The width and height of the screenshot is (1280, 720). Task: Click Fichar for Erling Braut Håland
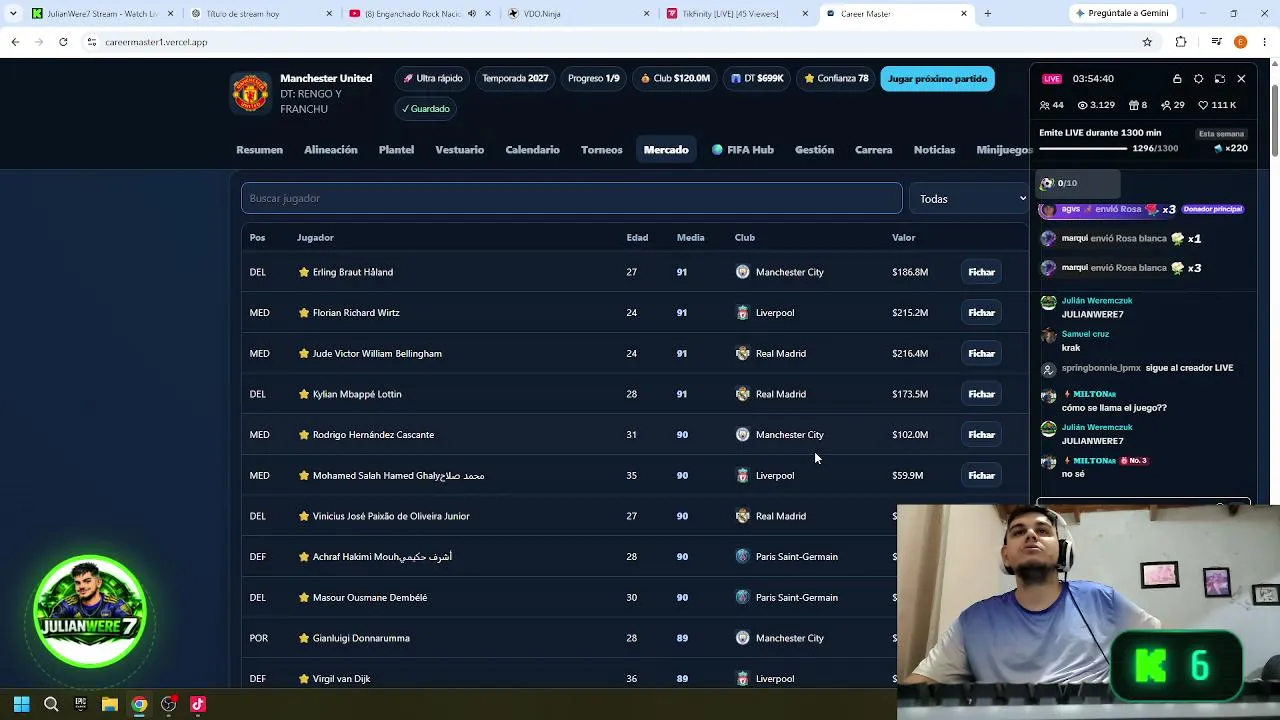pyautogui.click(x=981, y=272)
